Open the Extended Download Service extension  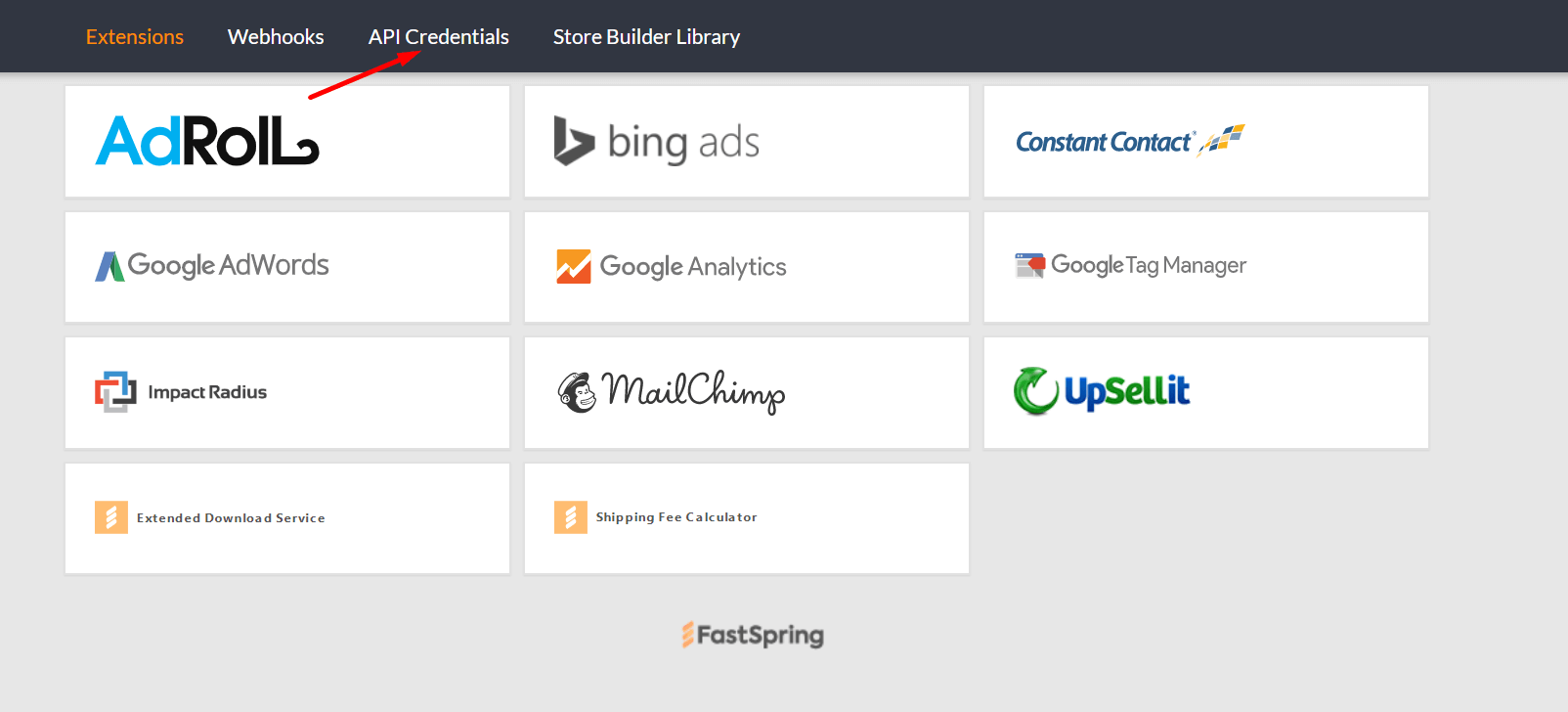coord(286,517)
